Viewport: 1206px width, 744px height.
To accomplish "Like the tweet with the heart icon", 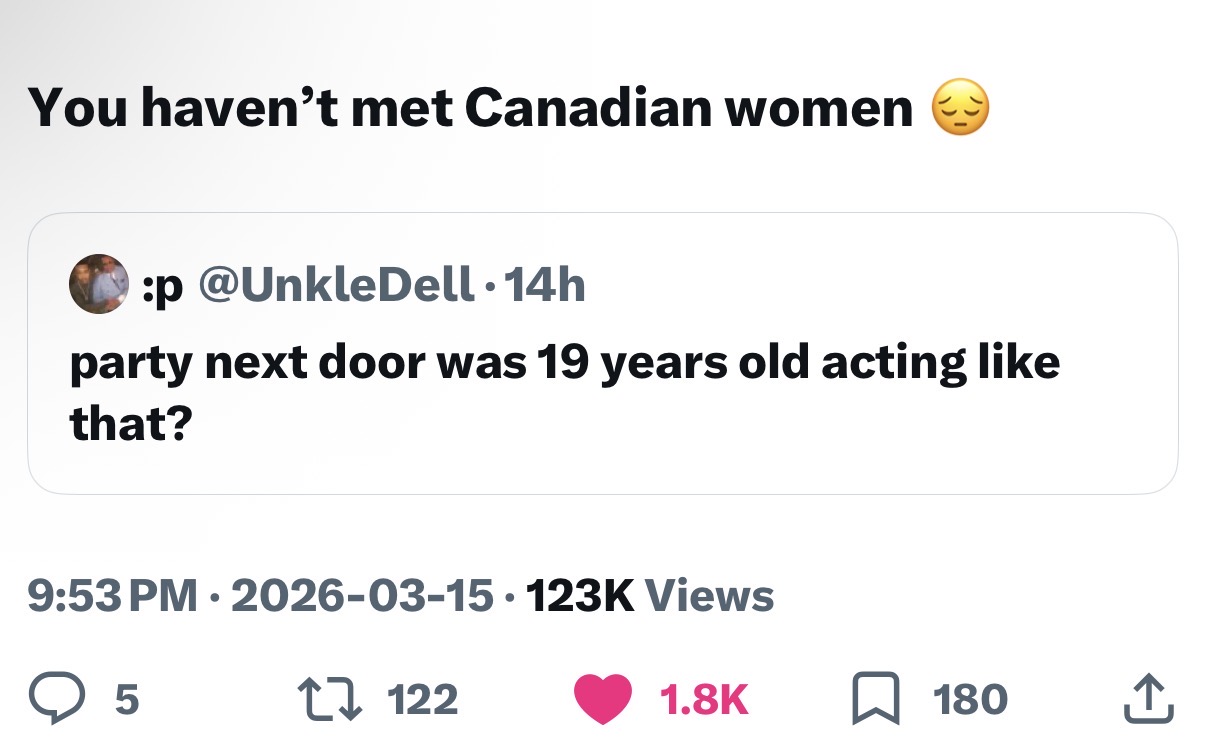I will [x=602, y=698].
